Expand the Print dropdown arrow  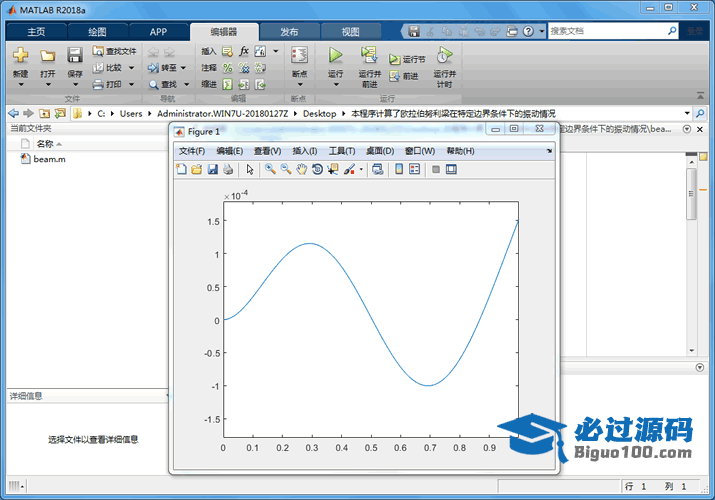(x=131, y=84)
